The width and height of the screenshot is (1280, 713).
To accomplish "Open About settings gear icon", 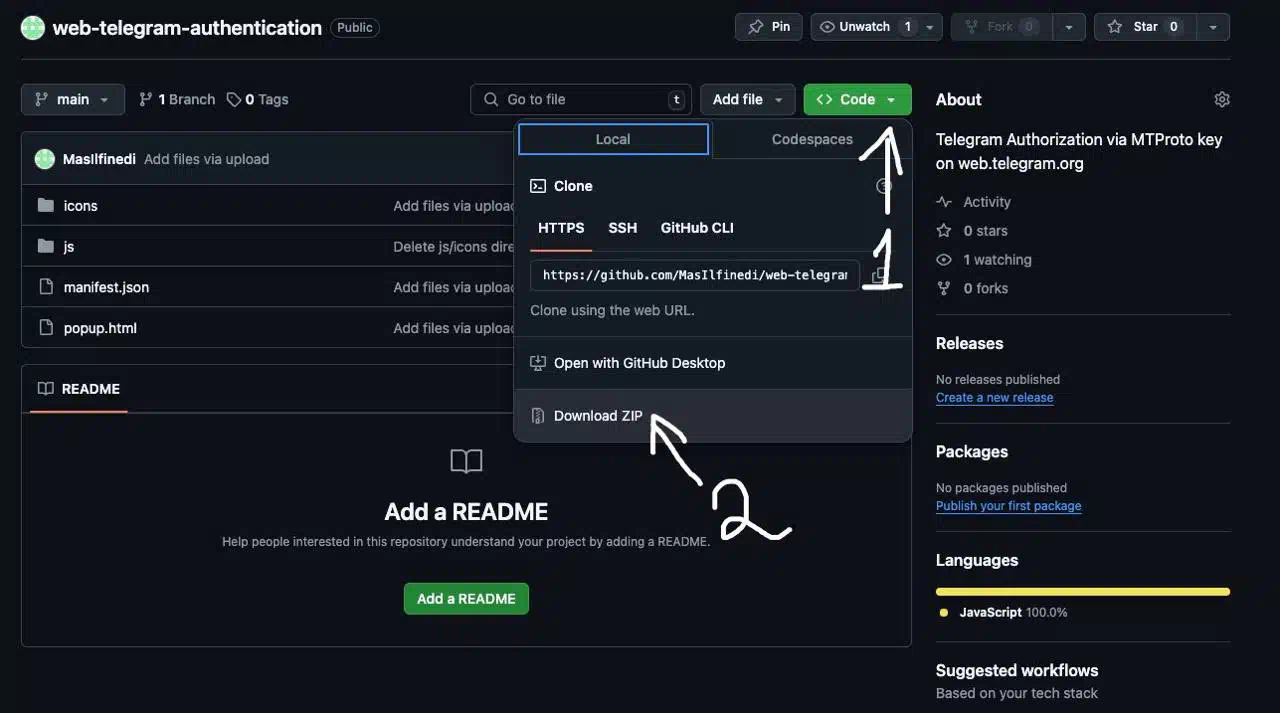I will point(1222,99).
